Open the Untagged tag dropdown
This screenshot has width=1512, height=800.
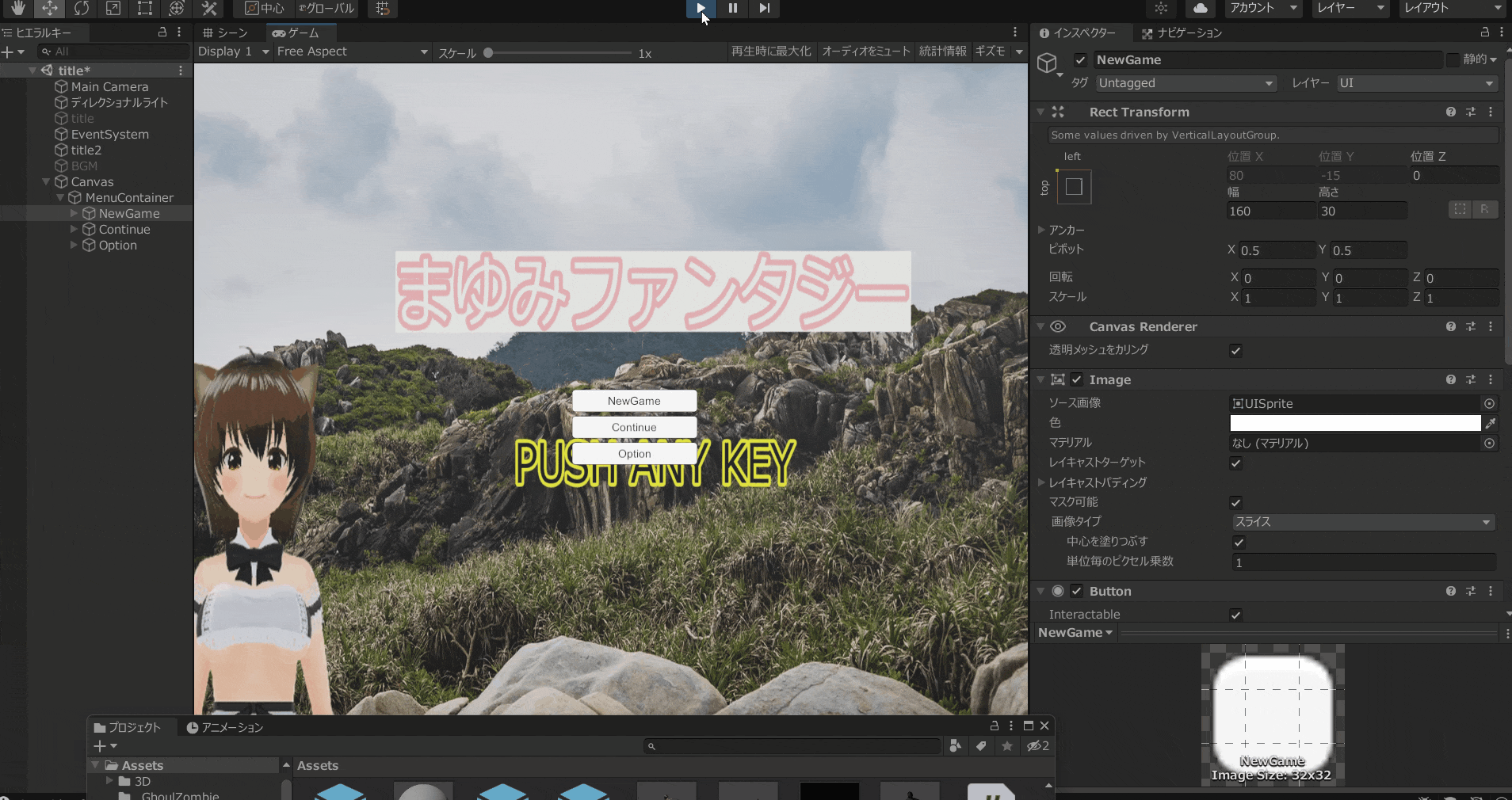1186,83
